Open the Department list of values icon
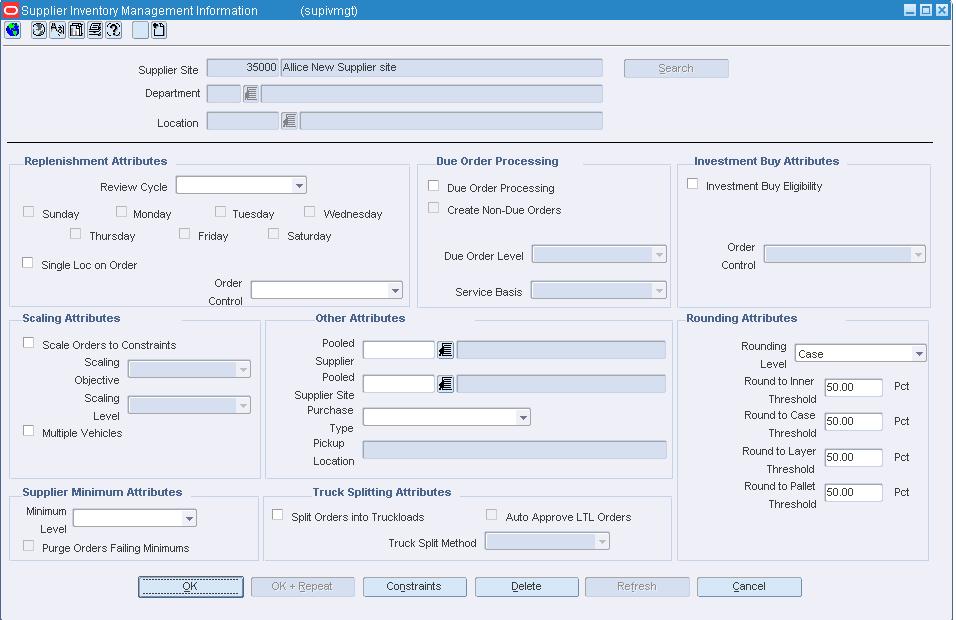956x620 pixels. pyautogui.click(x=251, y=94)
